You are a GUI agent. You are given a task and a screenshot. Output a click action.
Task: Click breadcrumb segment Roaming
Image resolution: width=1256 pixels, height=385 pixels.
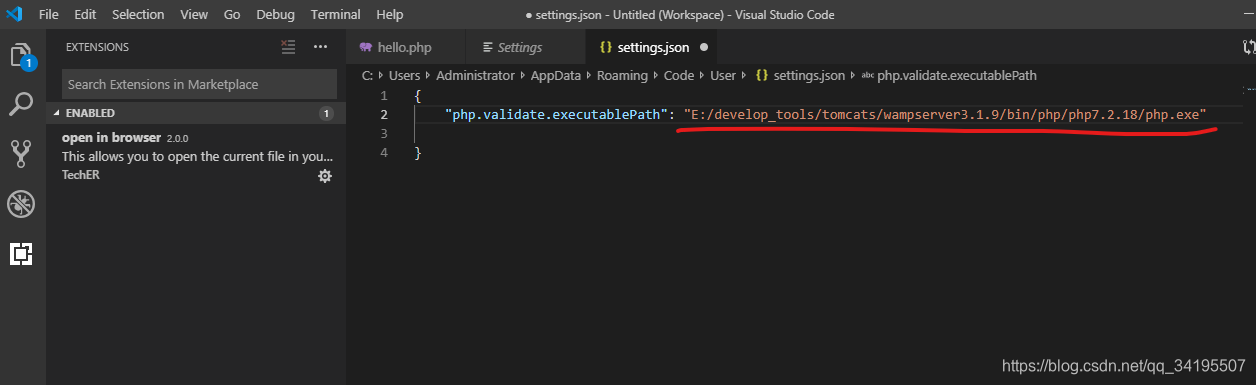pyautogui.click(x=622, y=75)
